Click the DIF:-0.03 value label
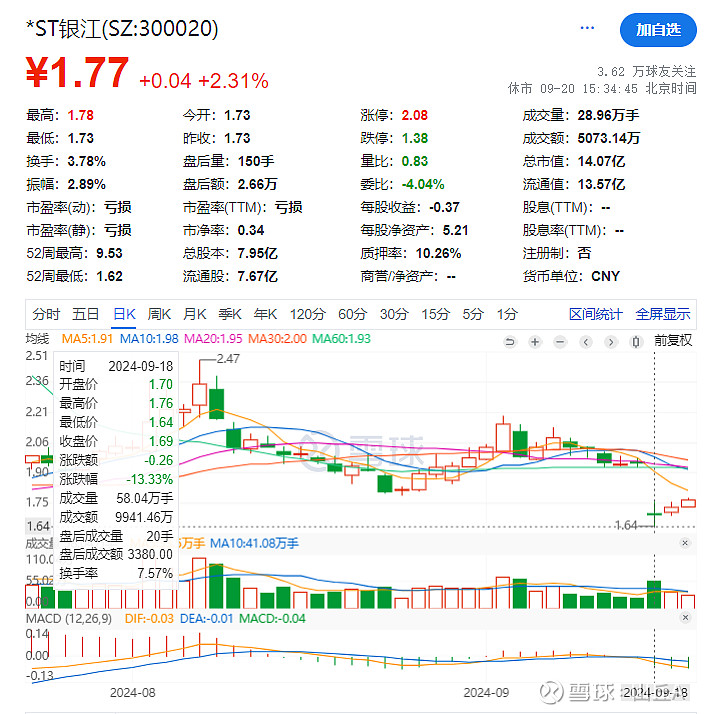The width and height of the screenshot is (705, 714). coord(149,619)
